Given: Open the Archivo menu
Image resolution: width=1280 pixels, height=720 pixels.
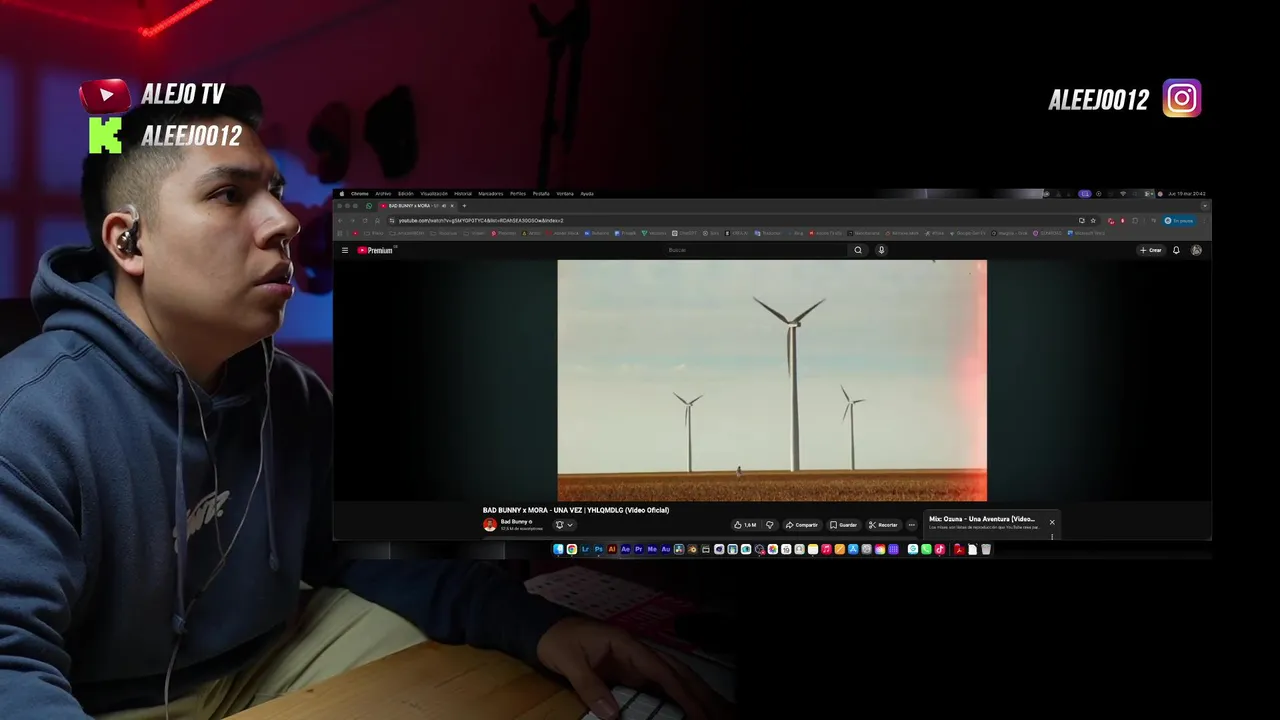Looking at the screenshot, I should [383, 194].
